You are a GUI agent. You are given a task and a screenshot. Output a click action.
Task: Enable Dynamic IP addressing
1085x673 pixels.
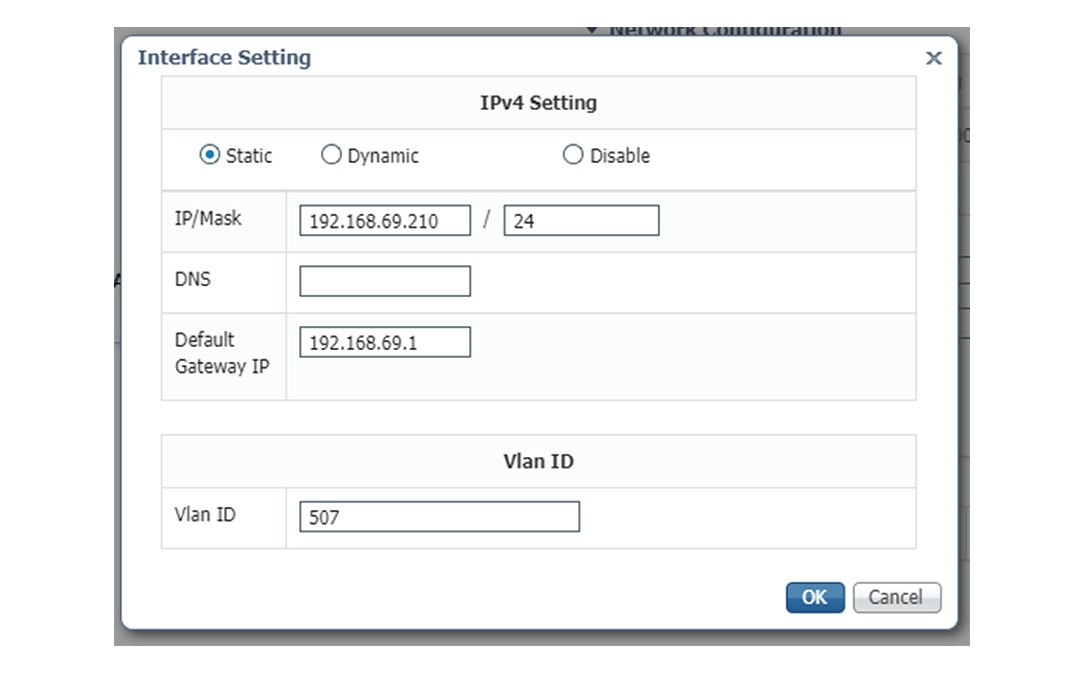tap(331, 155)
